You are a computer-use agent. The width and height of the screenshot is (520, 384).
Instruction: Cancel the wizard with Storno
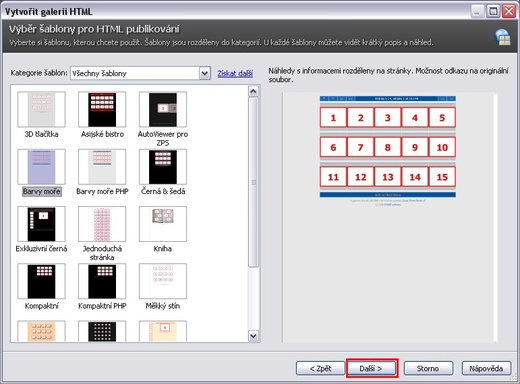[428, 368]
